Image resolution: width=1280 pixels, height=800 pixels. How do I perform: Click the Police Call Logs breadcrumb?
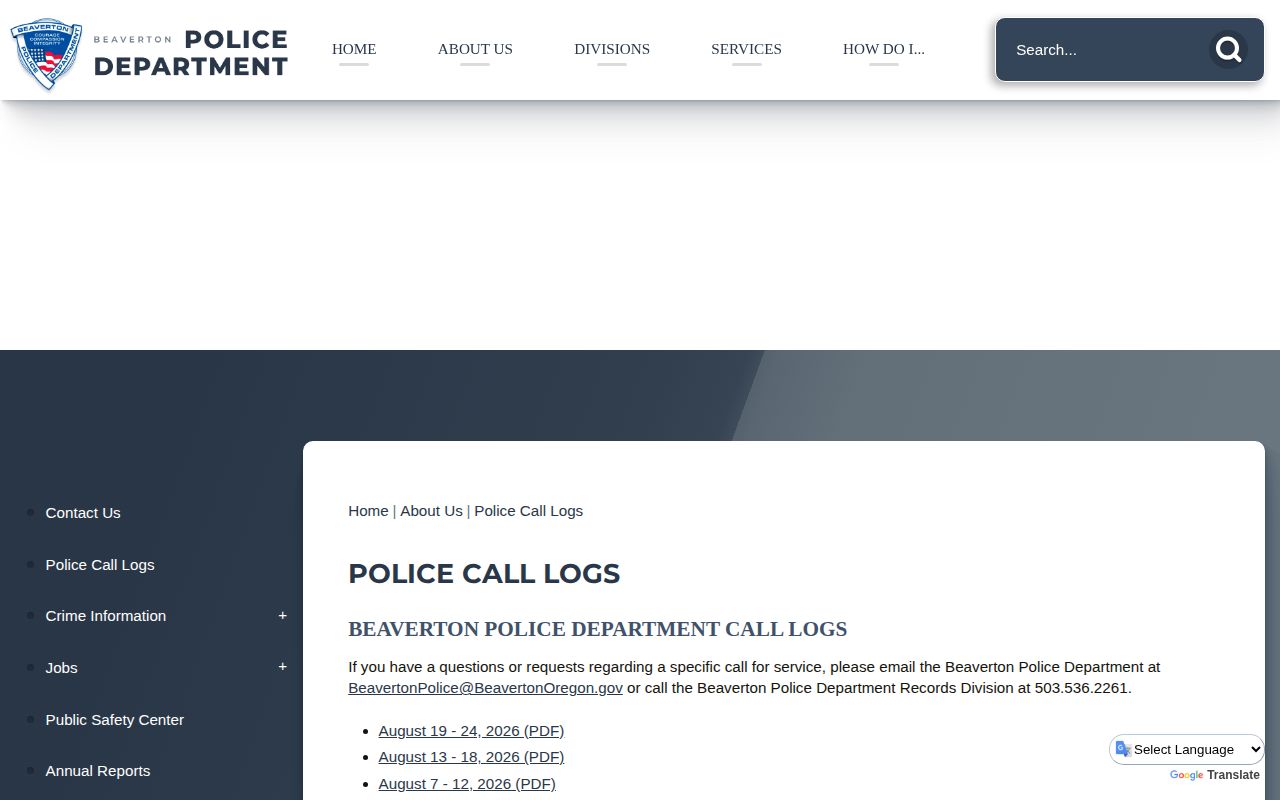point(528,511)
